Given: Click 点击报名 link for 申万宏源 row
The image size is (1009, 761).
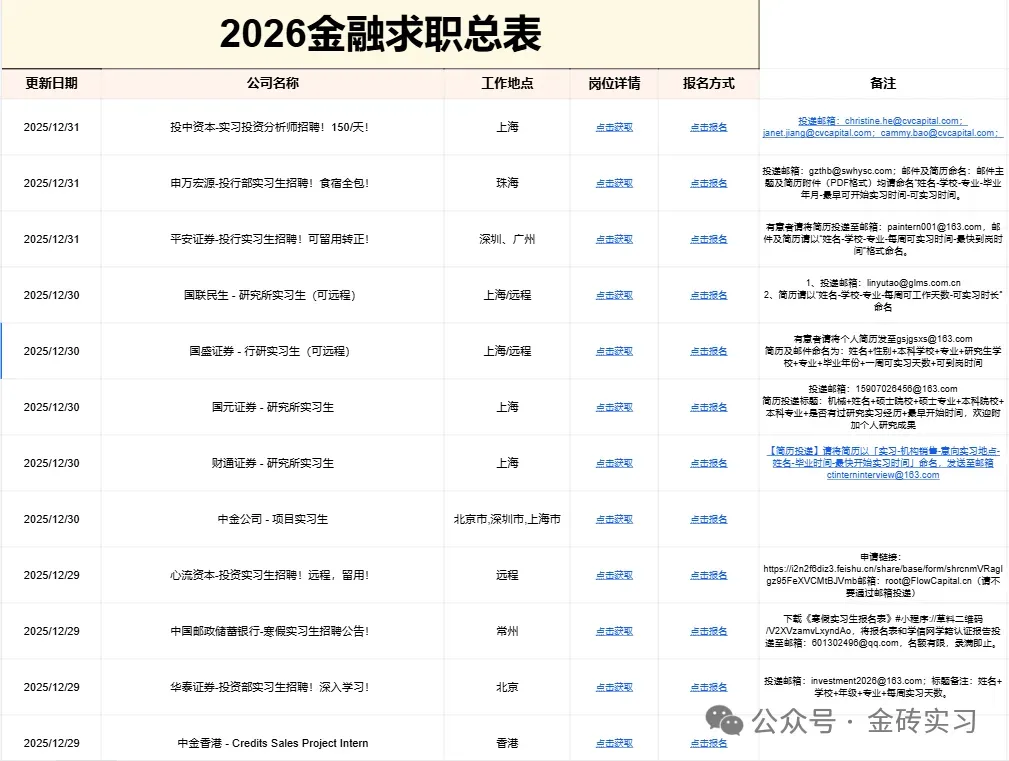Looking at the screenshot, I should (708, 183).
